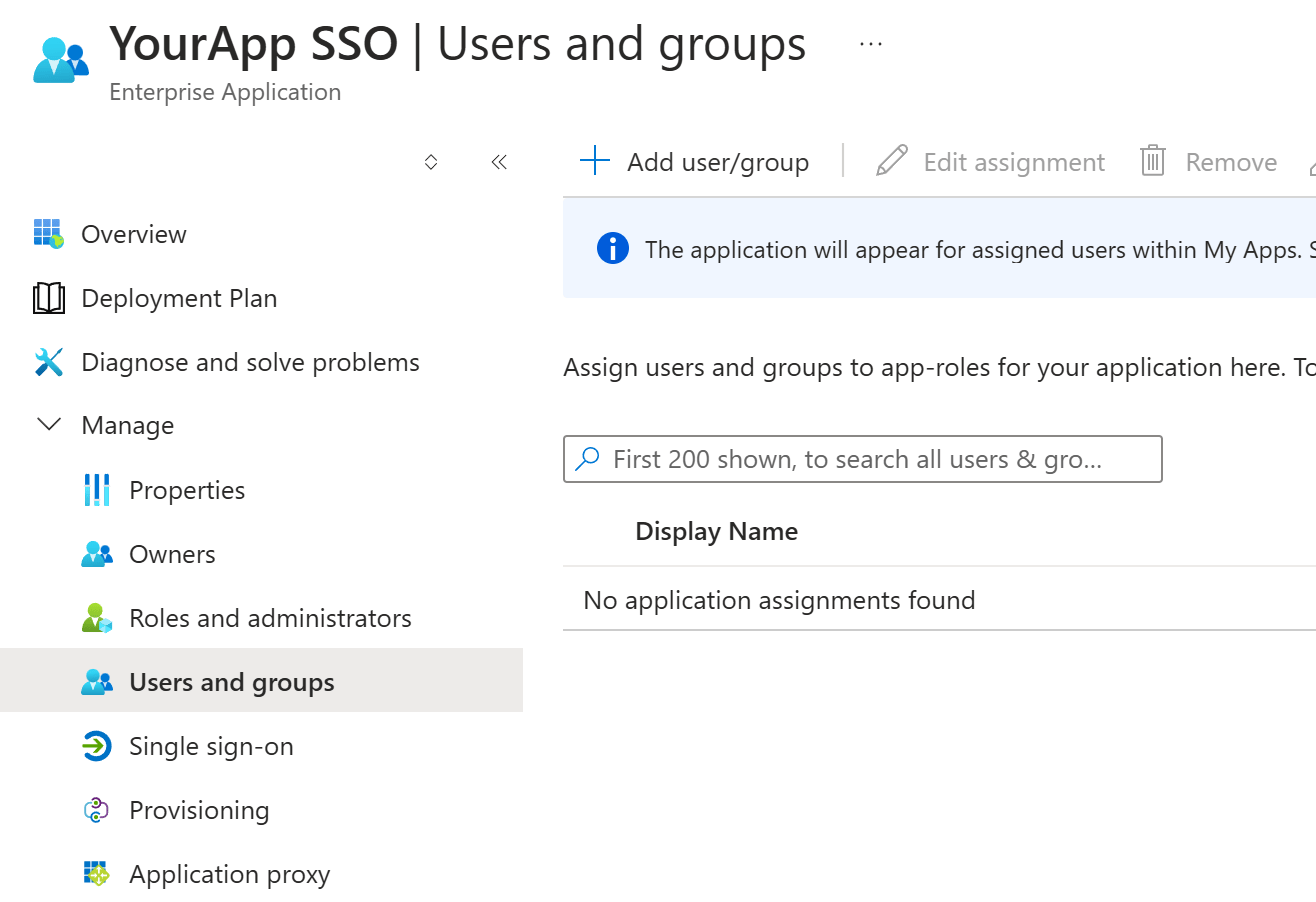This screenshot has height=902, width=1316.
Task: Click the info banner about My Apps
Action: pyautogui.click(x=939, y=248)
